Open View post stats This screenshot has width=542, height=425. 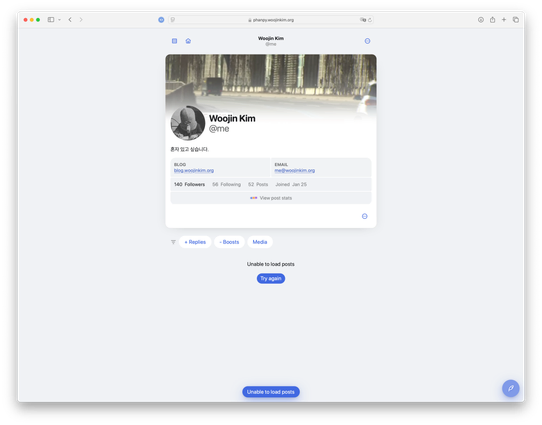coord(271,198)
